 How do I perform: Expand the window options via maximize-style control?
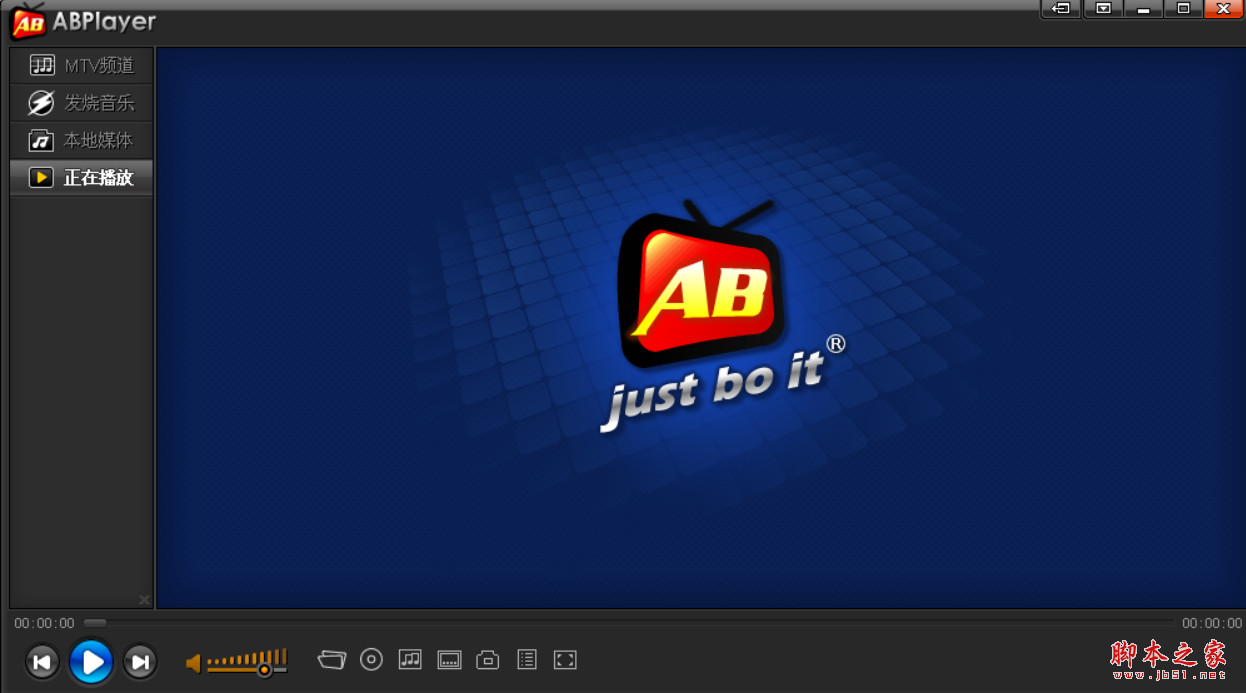(1182, 9)
